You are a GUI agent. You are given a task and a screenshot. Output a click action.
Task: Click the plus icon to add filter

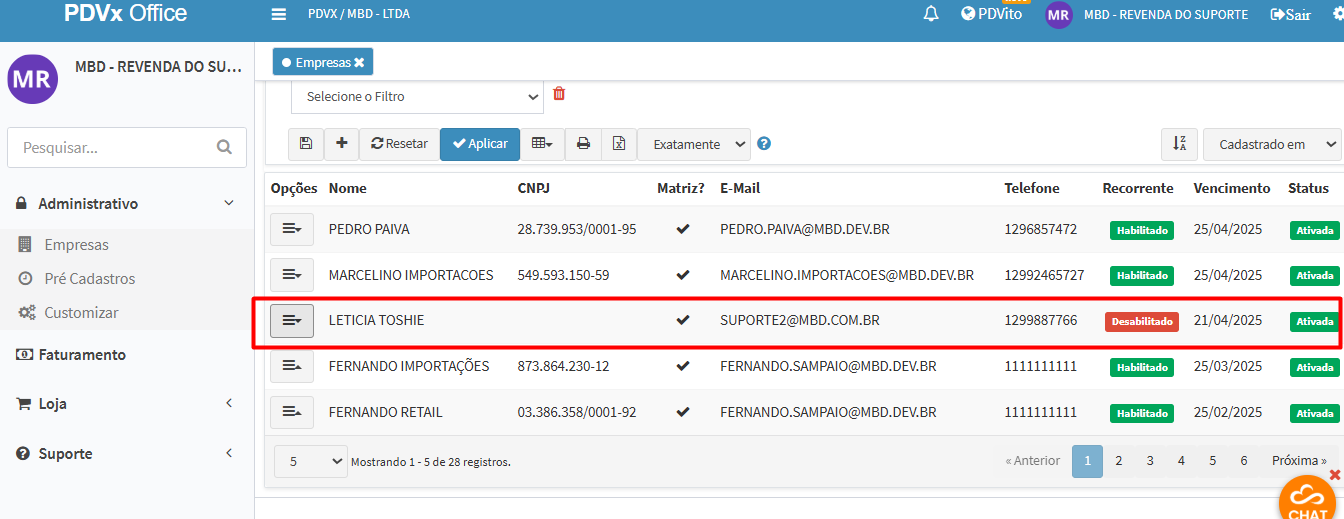[341, 144]
